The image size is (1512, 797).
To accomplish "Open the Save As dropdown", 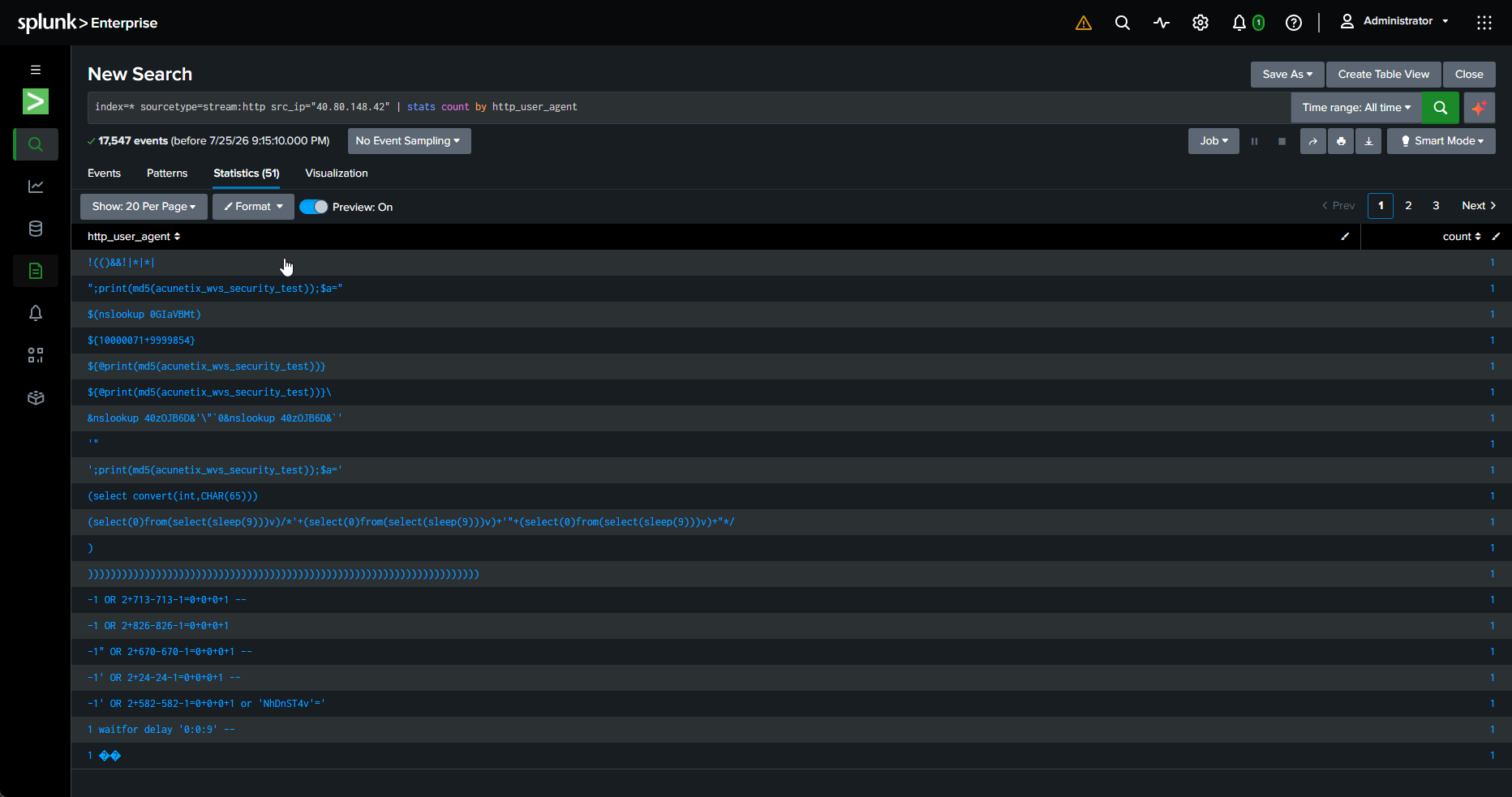I will [1287, 75].
